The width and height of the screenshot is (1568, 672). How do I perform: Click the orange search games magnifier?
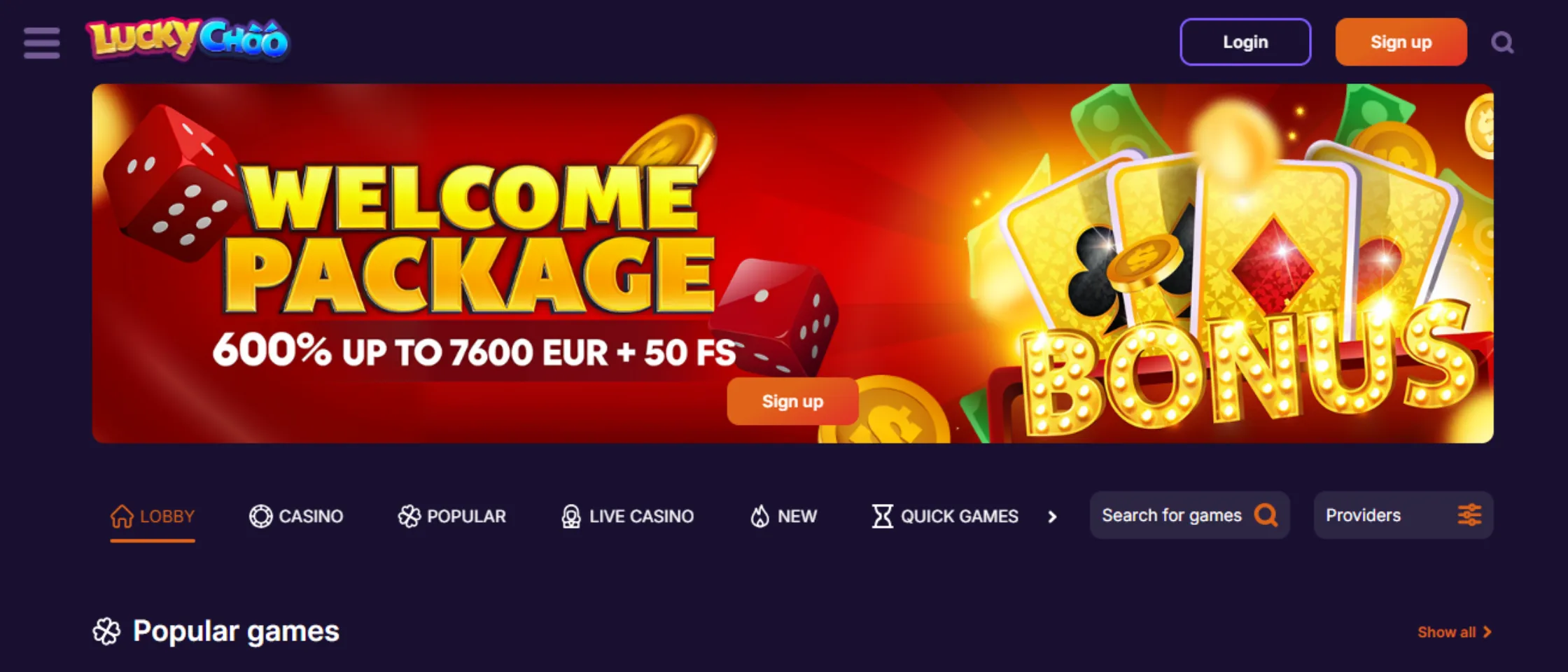pos(1266,515)
